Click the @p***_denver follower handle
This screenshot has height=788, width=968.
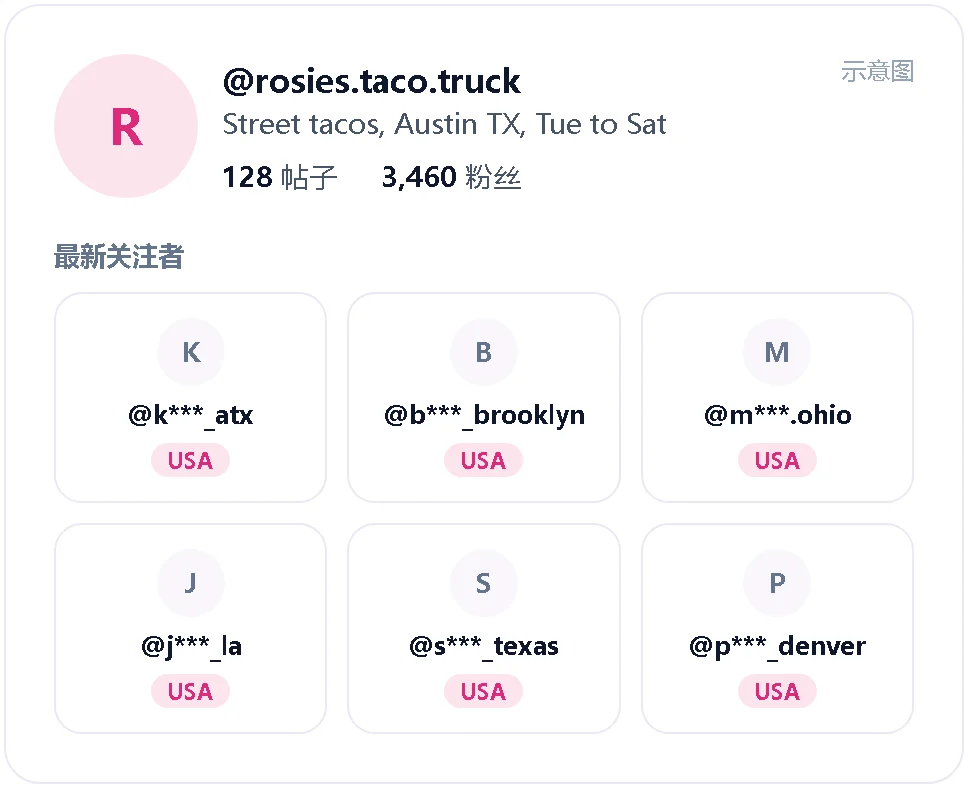(x=777, y=646)
